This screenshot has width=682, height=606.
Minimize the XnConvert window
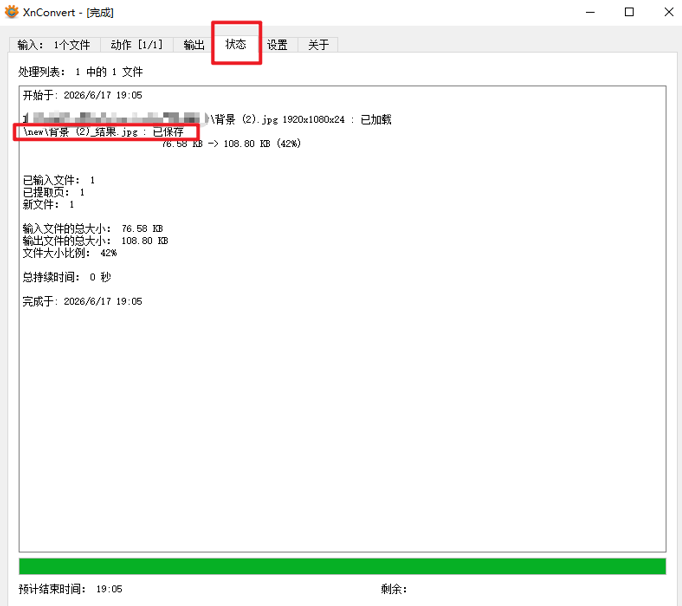[590, 12]
